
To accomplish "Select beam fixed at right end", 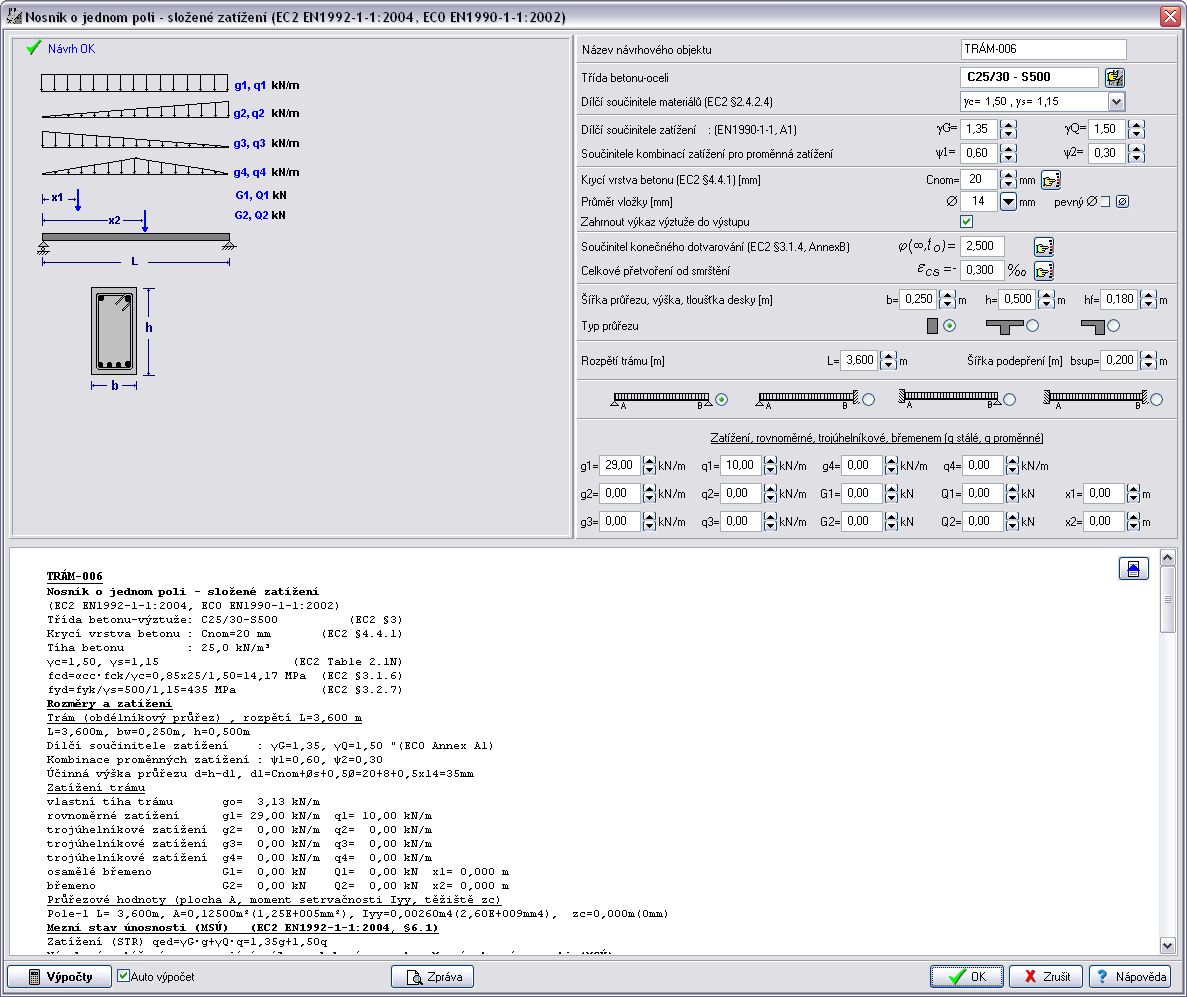I will pyautogui.click(x=868, y=399).
